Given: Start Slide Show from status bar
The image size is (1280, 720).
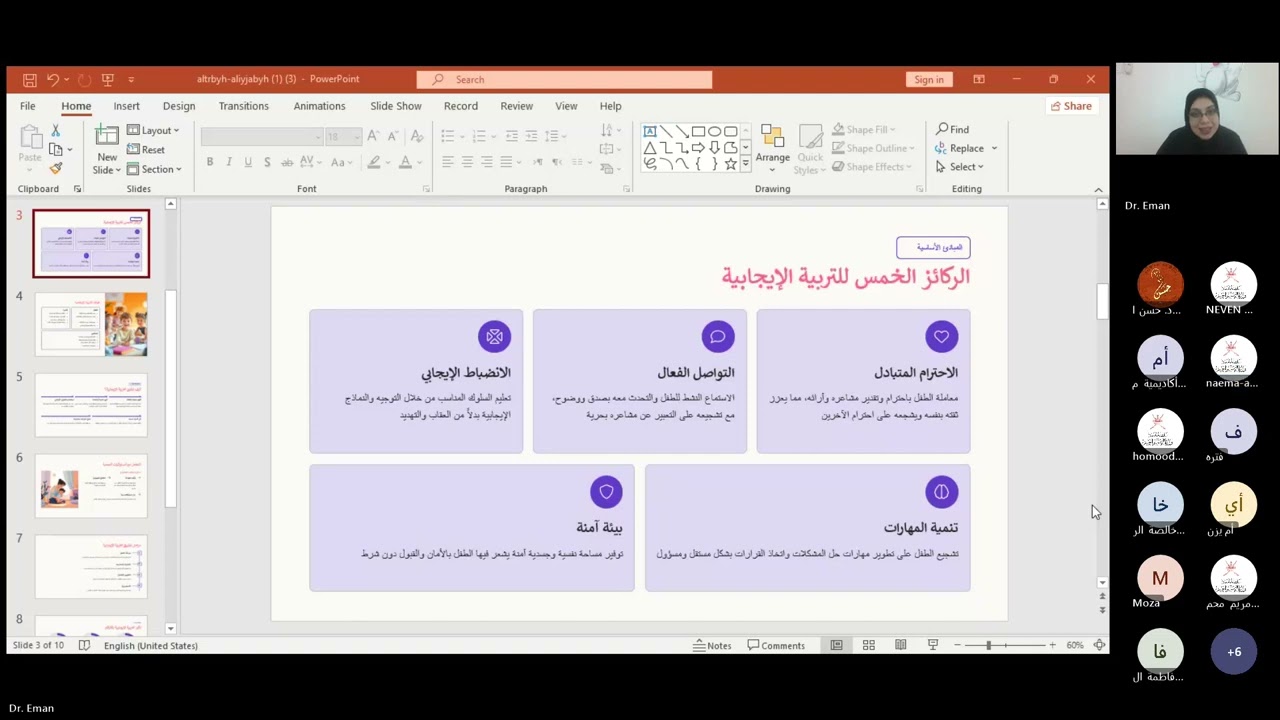Looking at the screenshot, I should (933, 646).
